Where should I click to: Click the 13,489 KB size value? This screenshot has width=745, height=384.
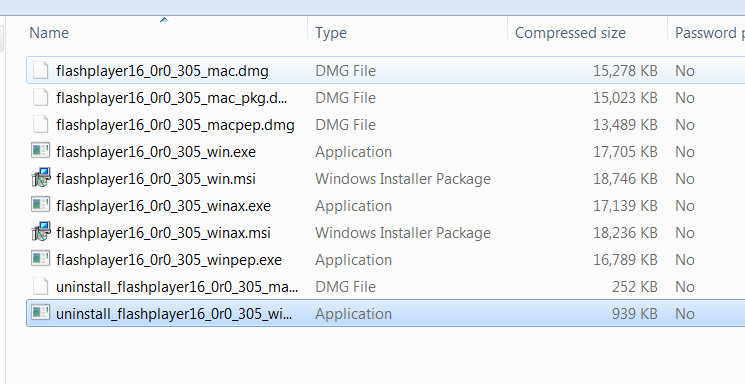click(625, 125)
